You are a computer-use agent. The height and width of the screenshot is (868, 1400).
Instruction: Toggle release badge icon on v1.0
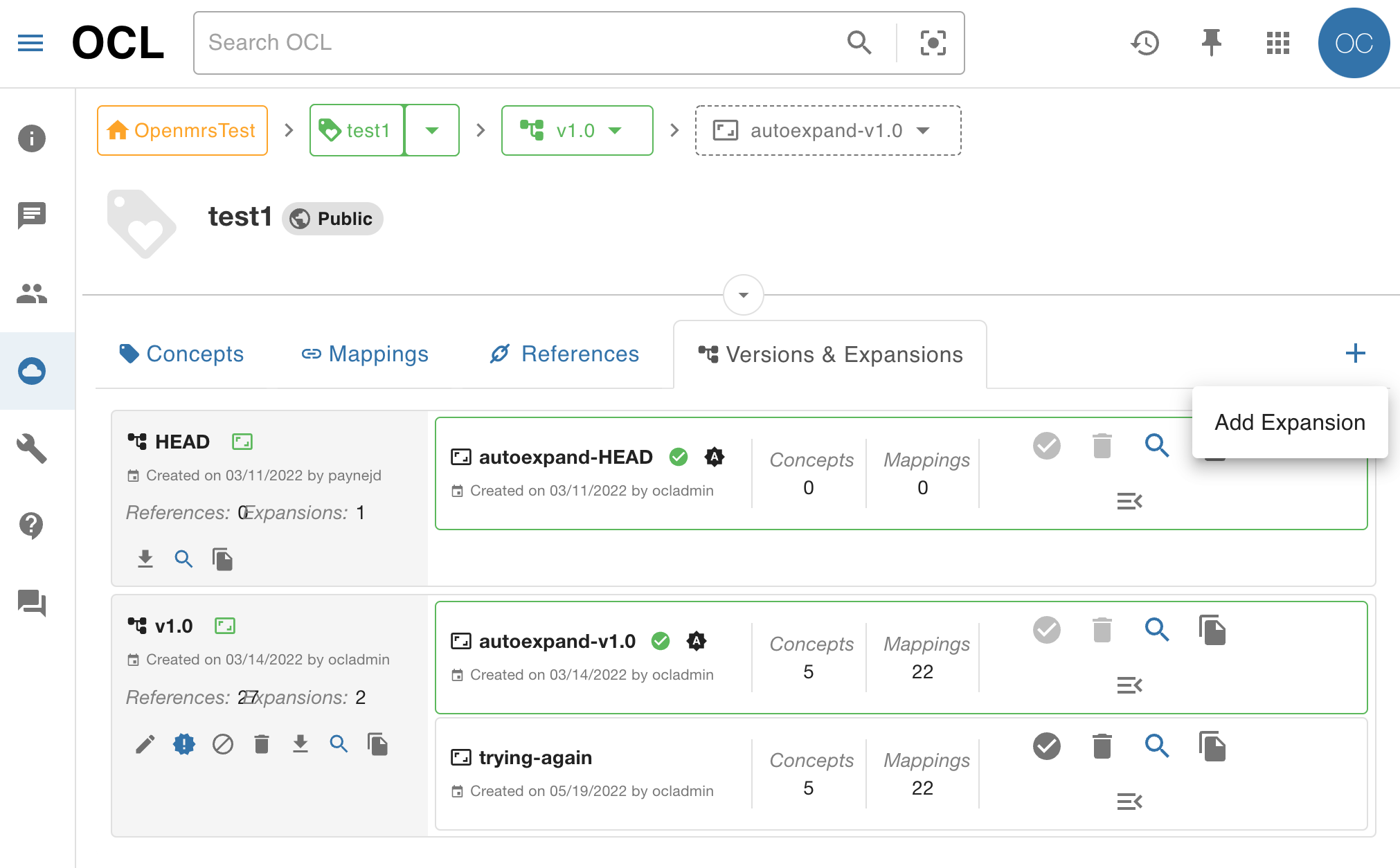point(183,743)
